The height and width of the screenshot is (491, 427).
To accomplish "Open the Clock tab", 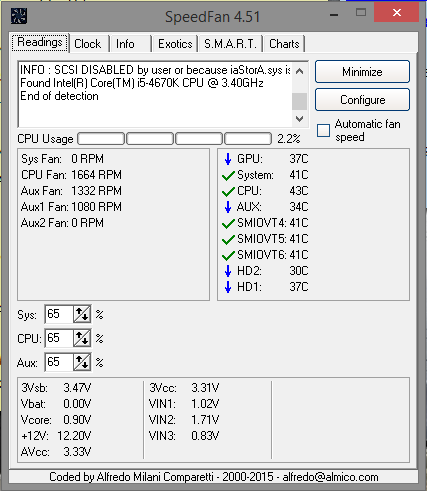I will [x=88, y=44].
